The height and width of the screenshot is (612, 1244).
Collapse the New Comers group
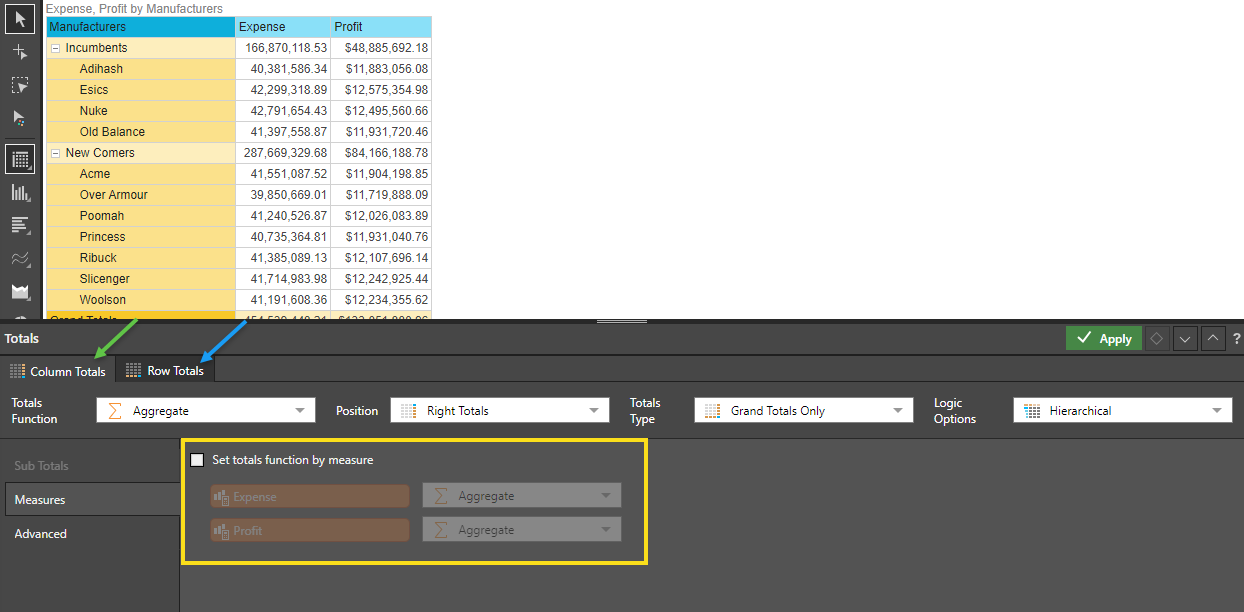click(55, 153)
